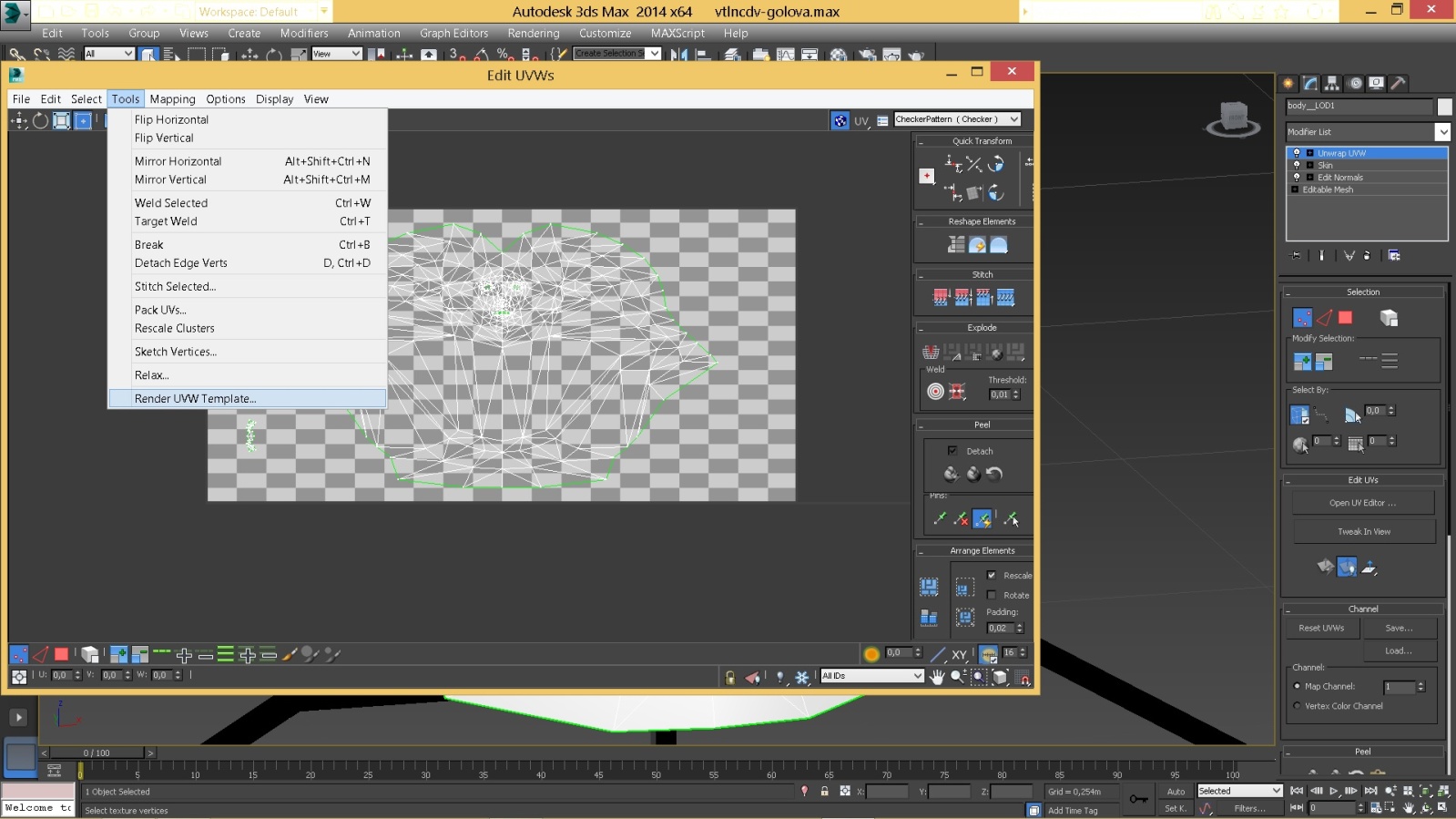
Task: Open Modifier List dropdown
Action: [1368, 132]
